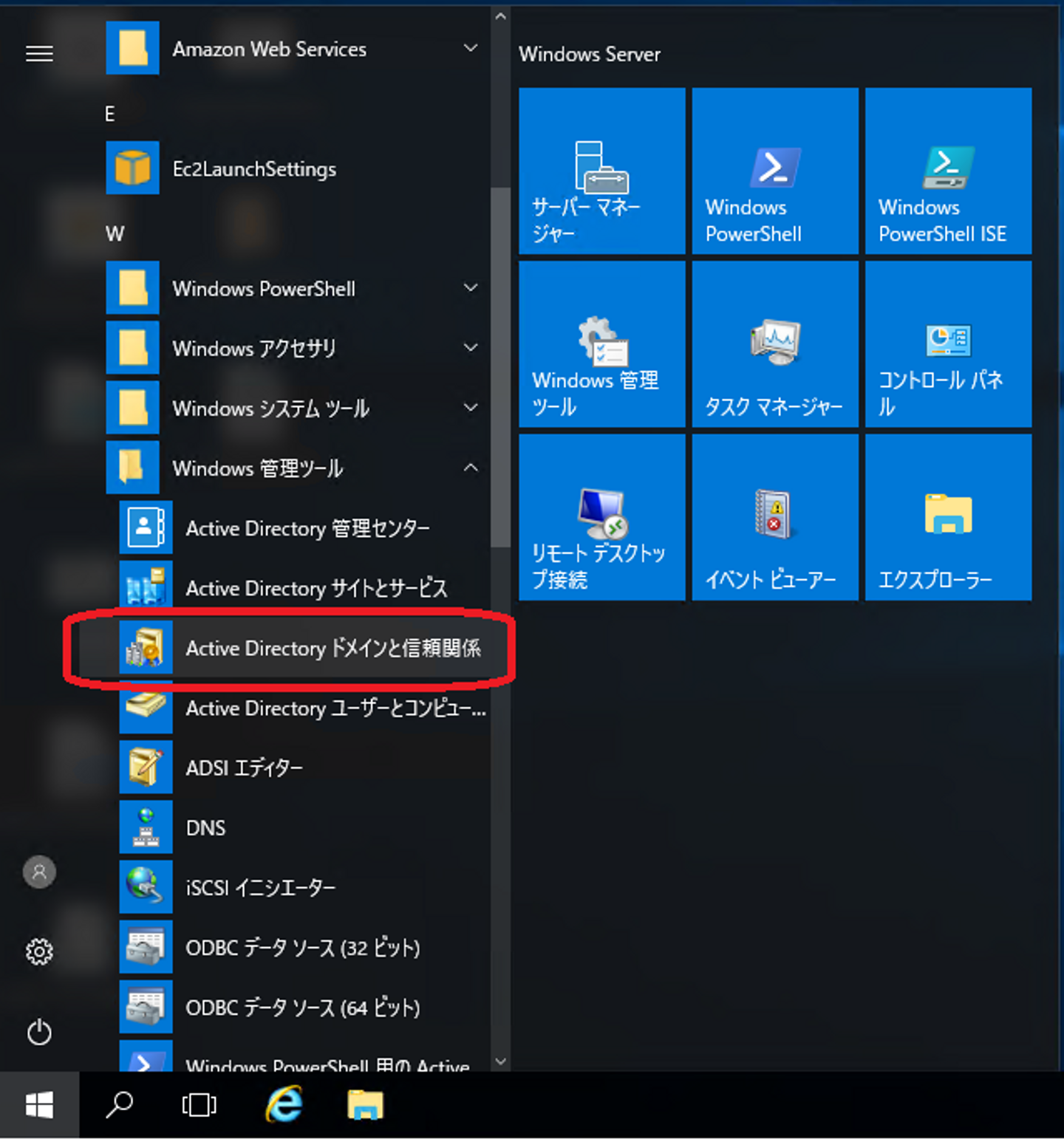The width and height of the screenshot is (1064, 1142).
Task: Click the Windows Server group title
Action: coord(590,55)
